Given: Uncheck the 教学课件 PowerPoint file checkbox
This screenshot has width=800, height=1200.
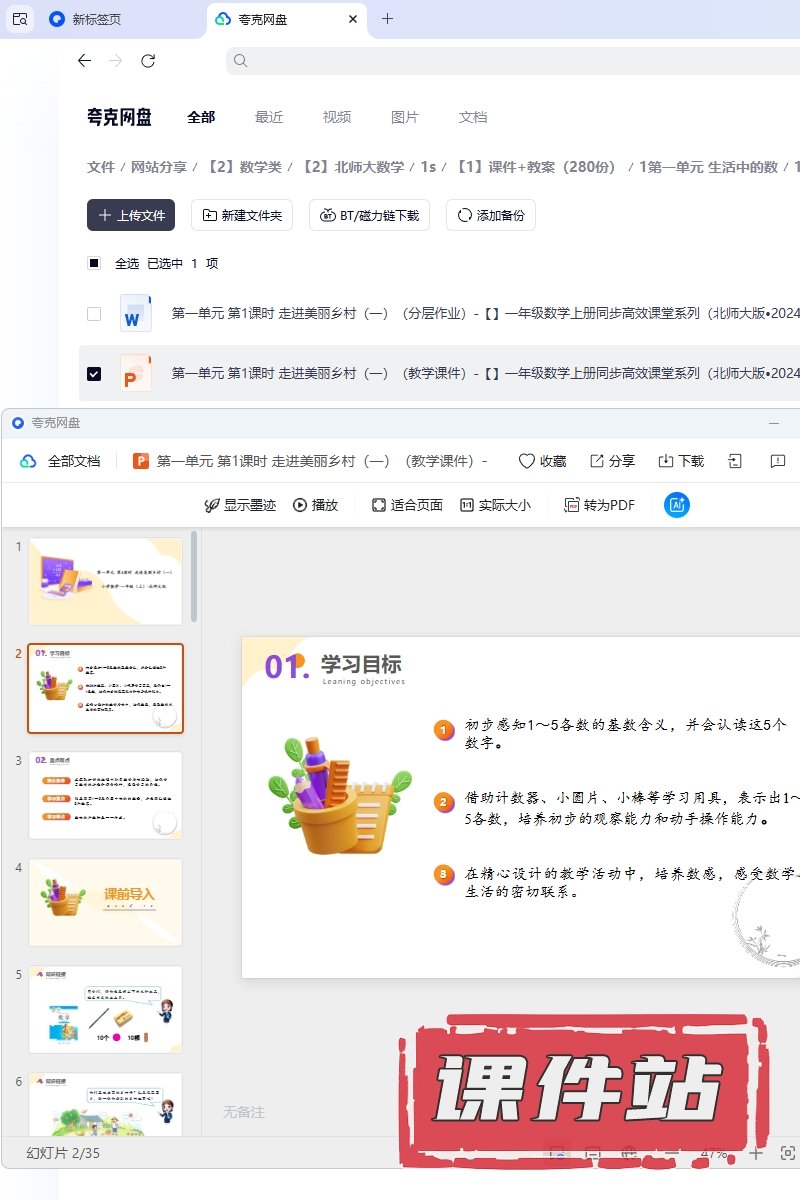Looking at the screenshot, I should coord(94,373).
